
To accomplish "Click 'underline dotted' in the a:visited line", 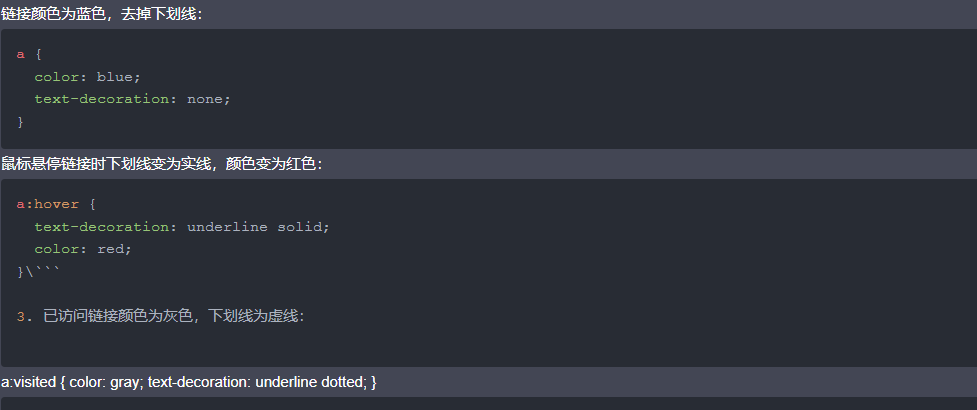I will [308, 382].
